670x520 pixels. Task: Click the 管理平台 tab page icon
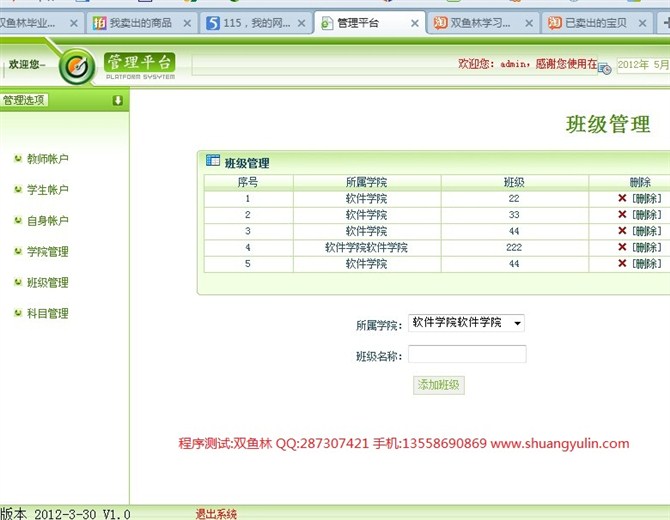tap(327, 23)
